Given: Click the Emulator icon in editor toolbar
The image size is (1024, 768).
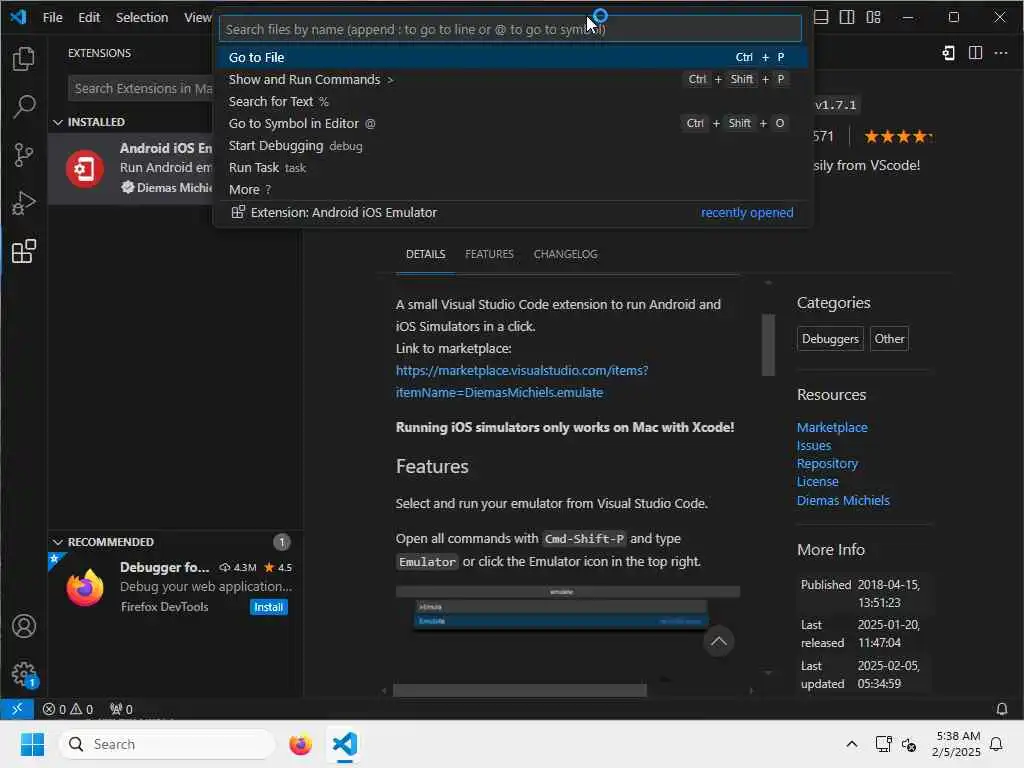Looking at the screenshot, I should click(948, 53).
